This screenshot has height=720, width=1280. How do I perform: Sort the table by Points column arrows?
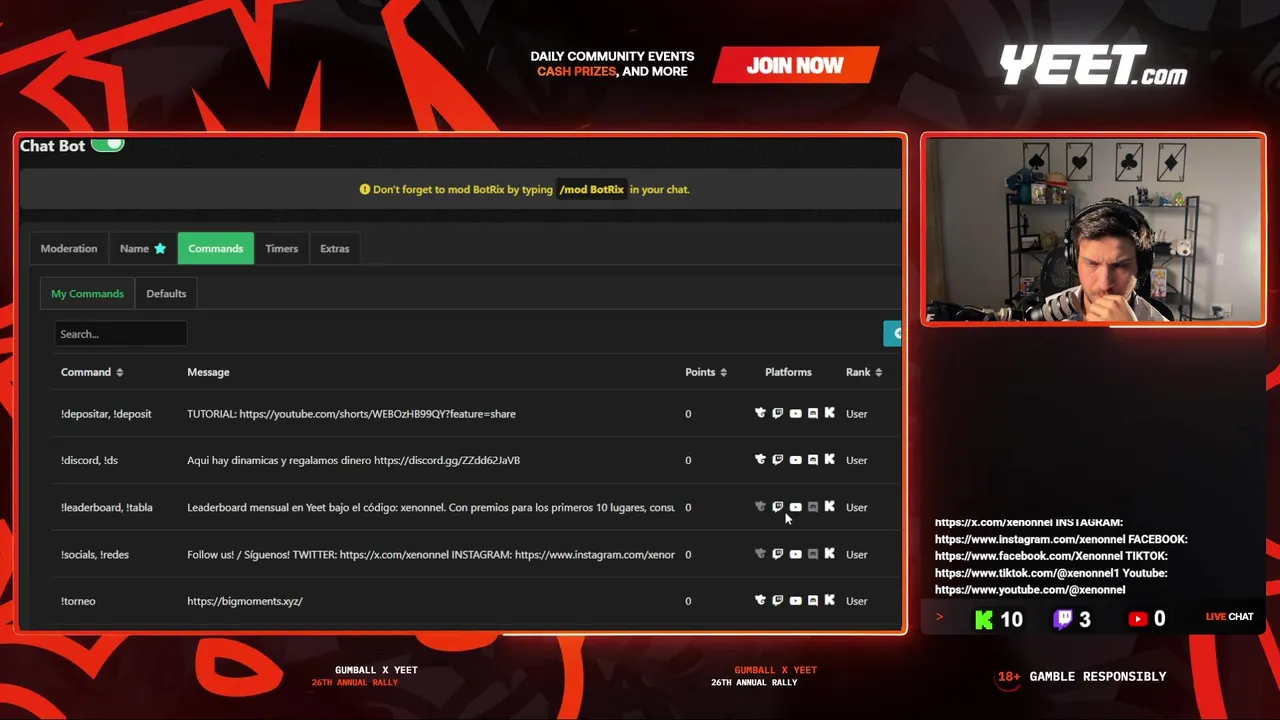(723, 372)
